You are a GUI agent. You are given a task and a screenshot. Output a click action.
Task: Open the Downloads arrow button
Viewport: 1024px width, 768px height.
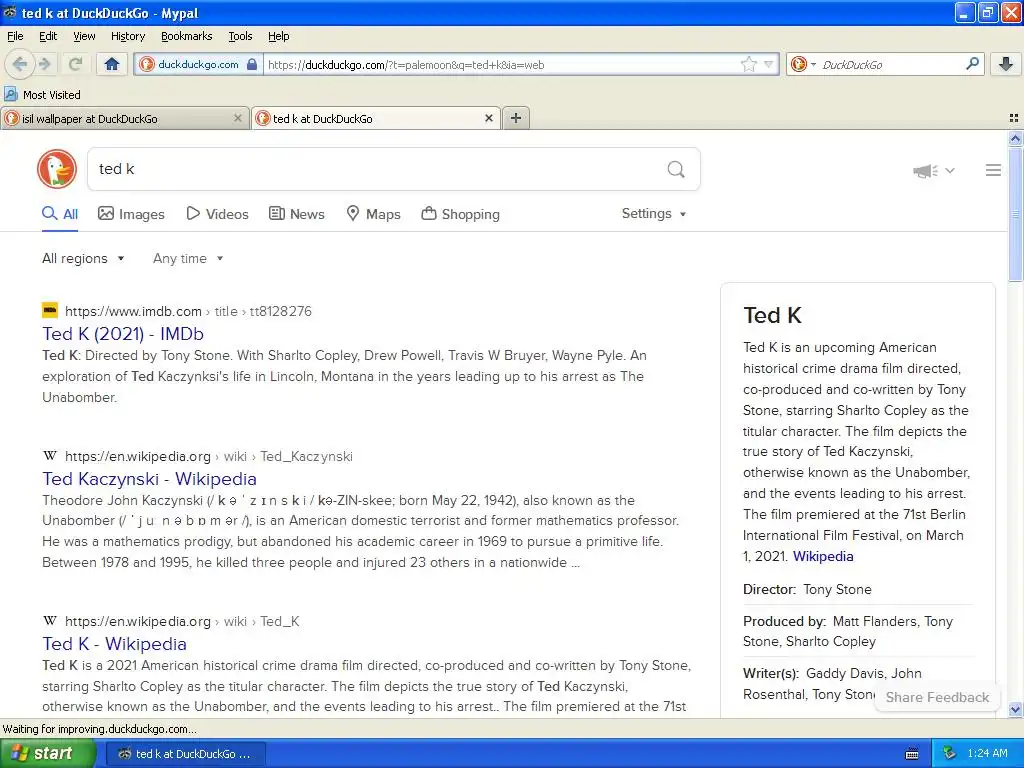click(1006, 64)
